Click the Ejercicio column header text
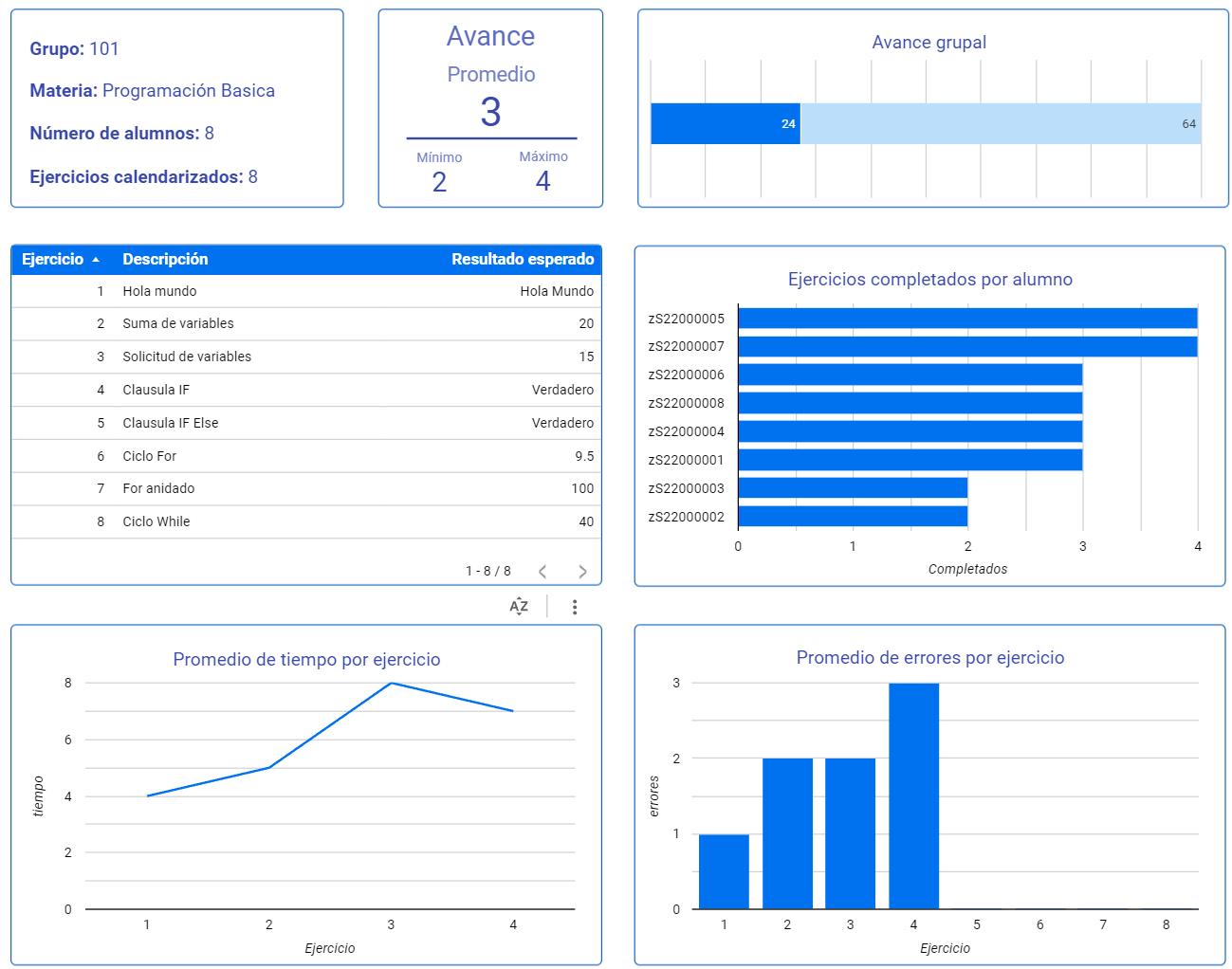This screenshot has height=969, width=1232. [53, 259]
